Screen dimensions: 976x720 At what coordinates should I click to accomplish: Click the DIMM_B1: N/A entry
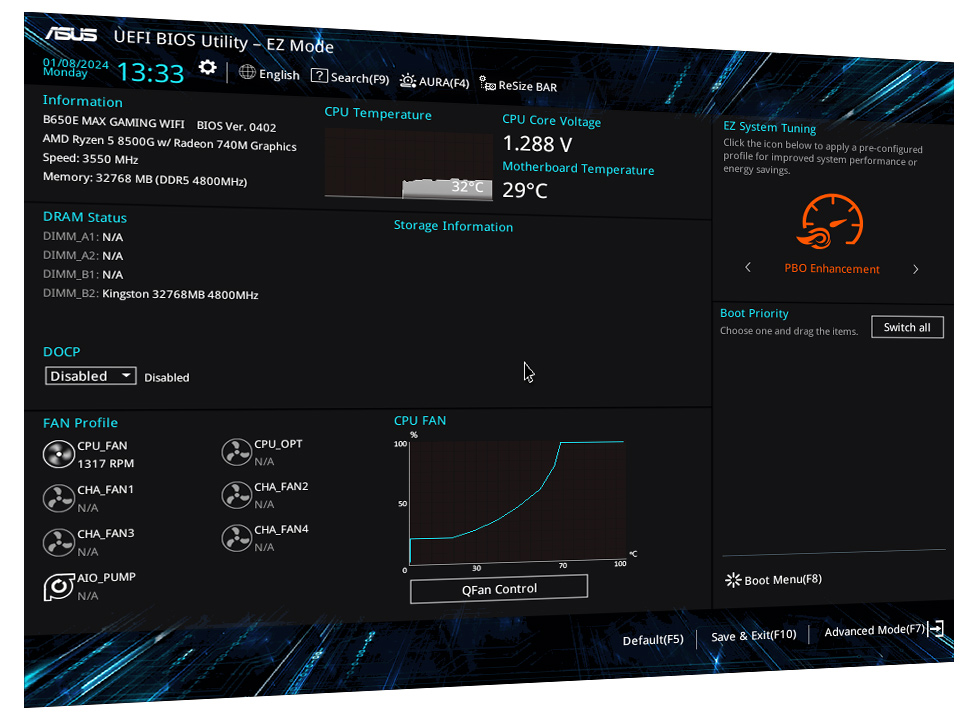[83, 274]
